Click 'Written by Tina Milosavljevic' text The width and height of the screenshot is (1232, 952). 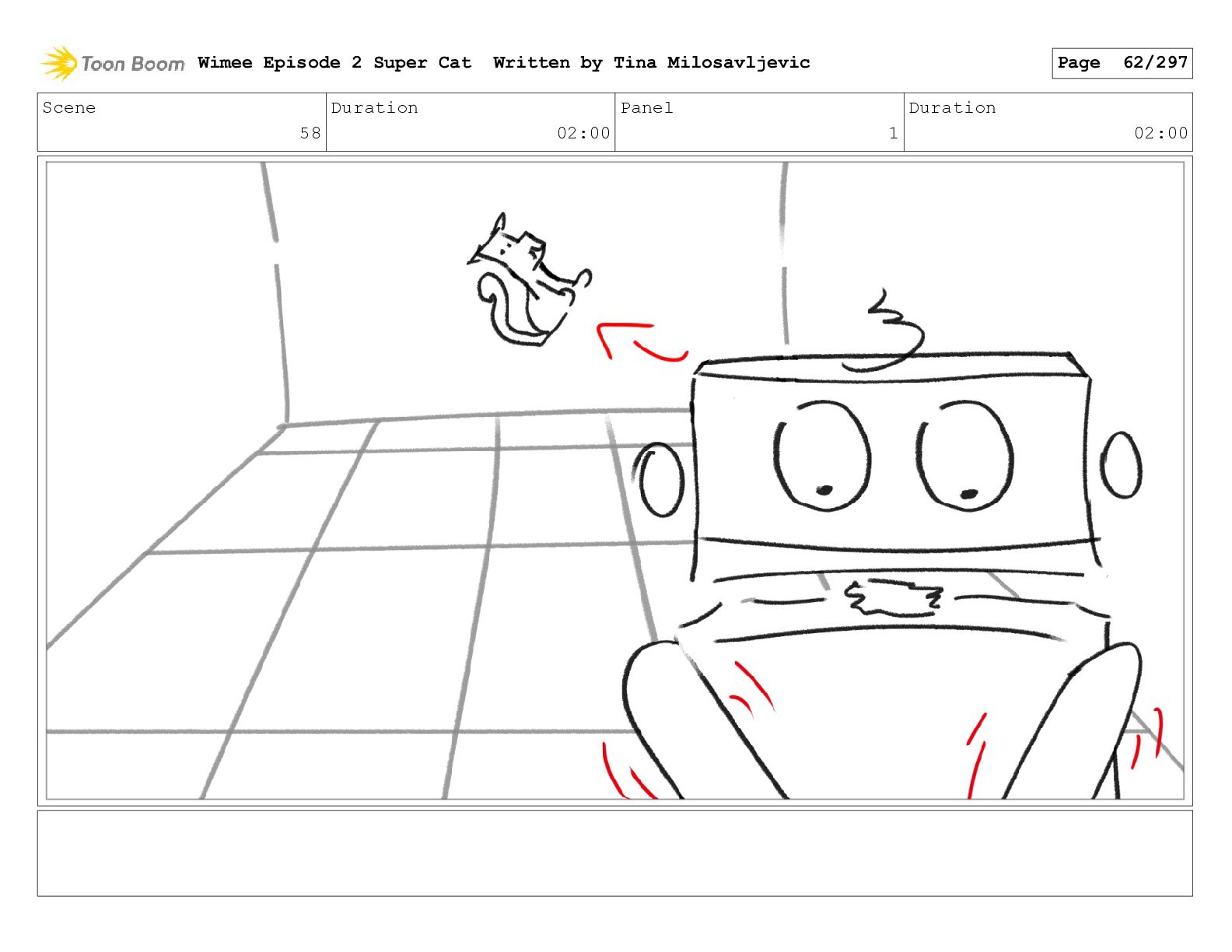tap(652, 63)
